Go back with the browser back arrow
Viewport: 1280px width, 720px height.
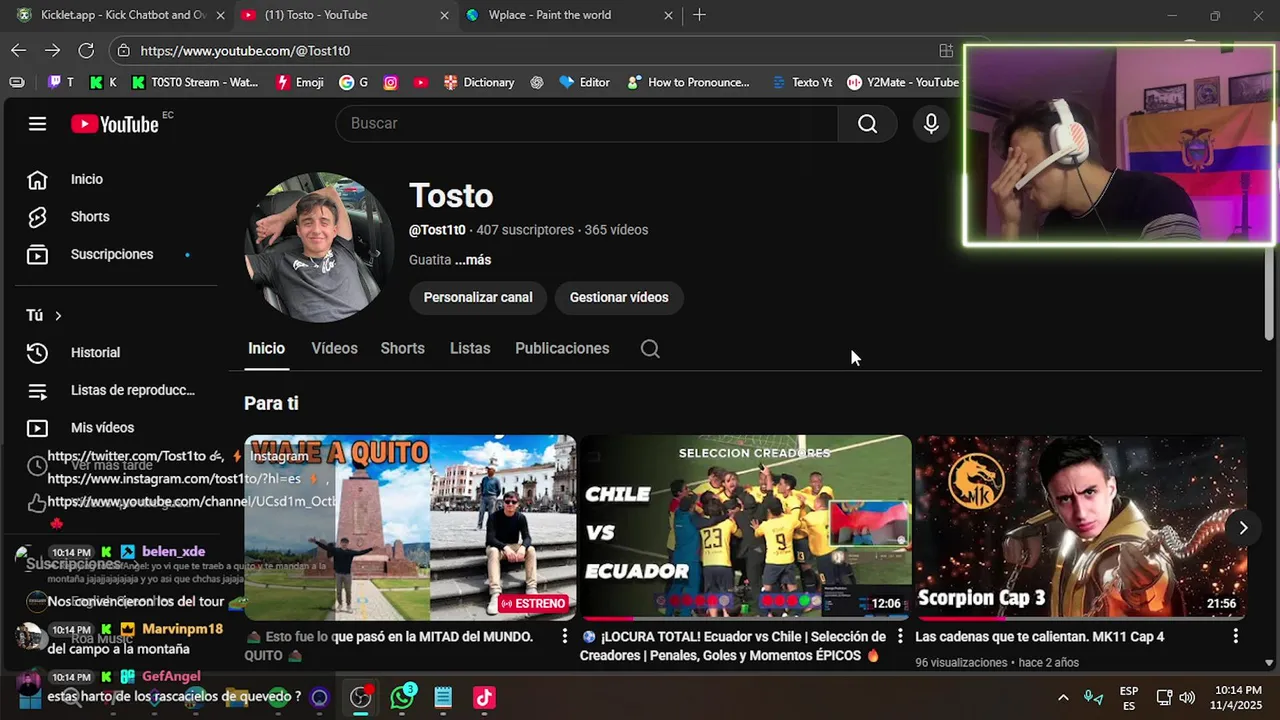19,50
